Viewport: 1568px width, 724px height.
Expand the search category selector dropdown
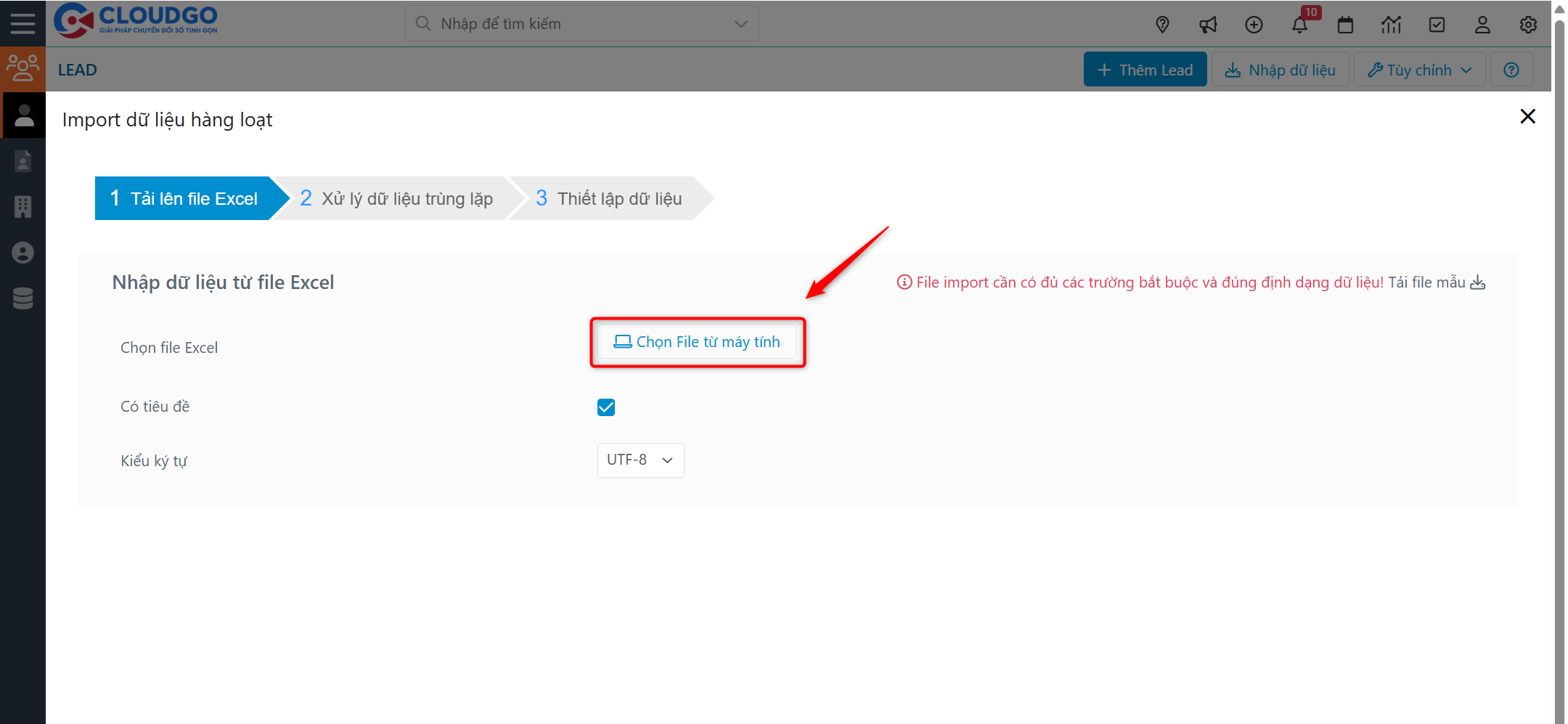click(x=740, y=23)
